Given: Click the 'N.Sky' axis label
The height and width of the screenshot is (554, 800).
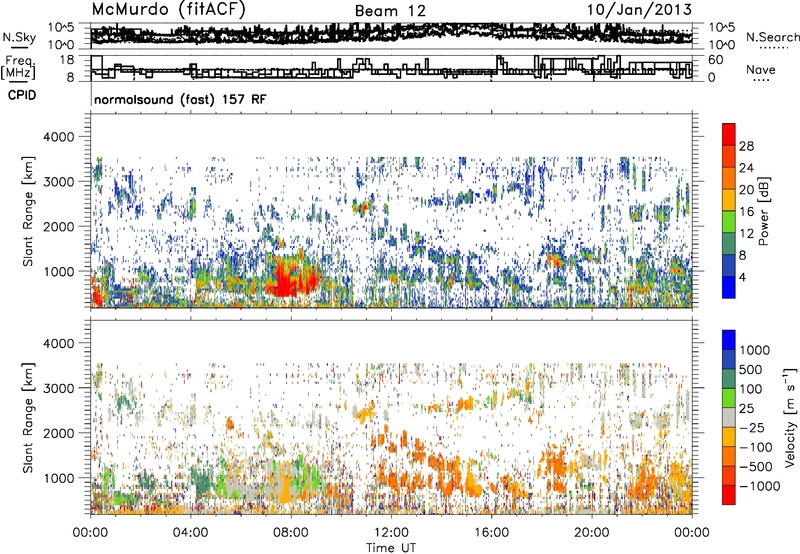Looking at the screenshot, I should click(19, 37).
